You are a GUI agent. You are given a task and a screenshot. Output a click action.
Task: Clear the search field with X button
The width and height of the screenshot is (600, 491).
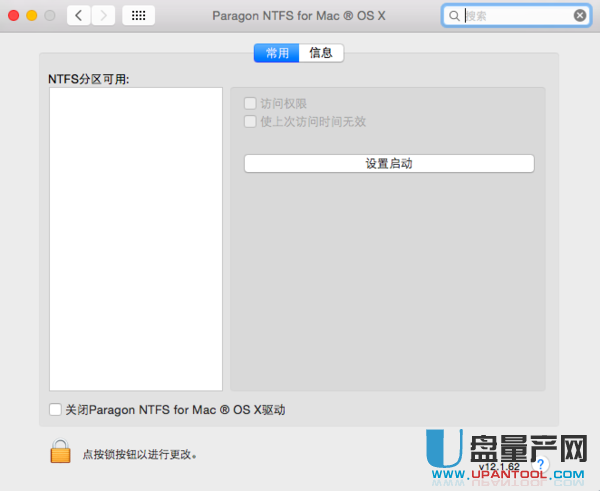[x=580, y=16]
